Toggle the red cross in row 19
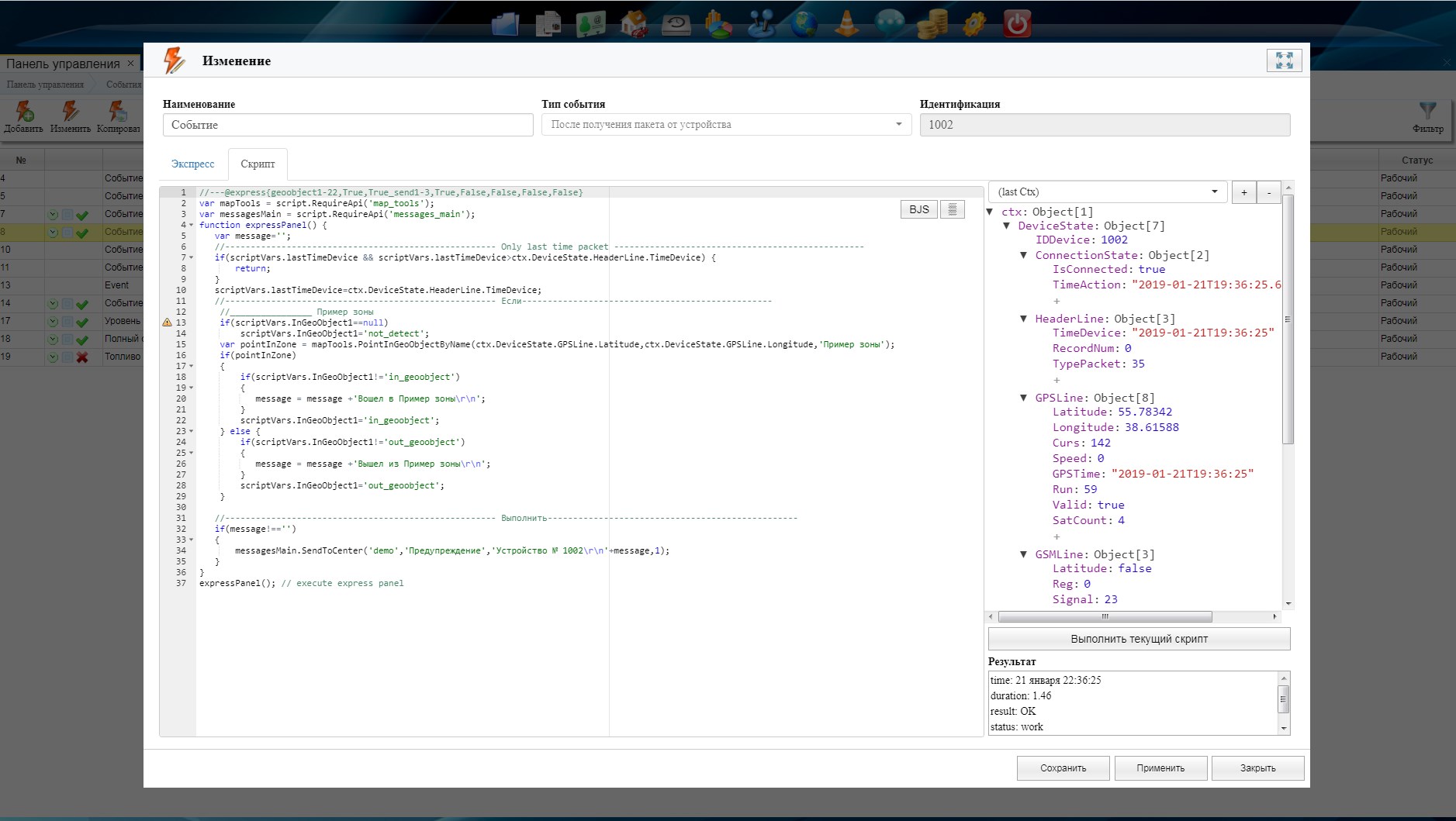The width and height of the screenshot is (1456, 821). 82,357
